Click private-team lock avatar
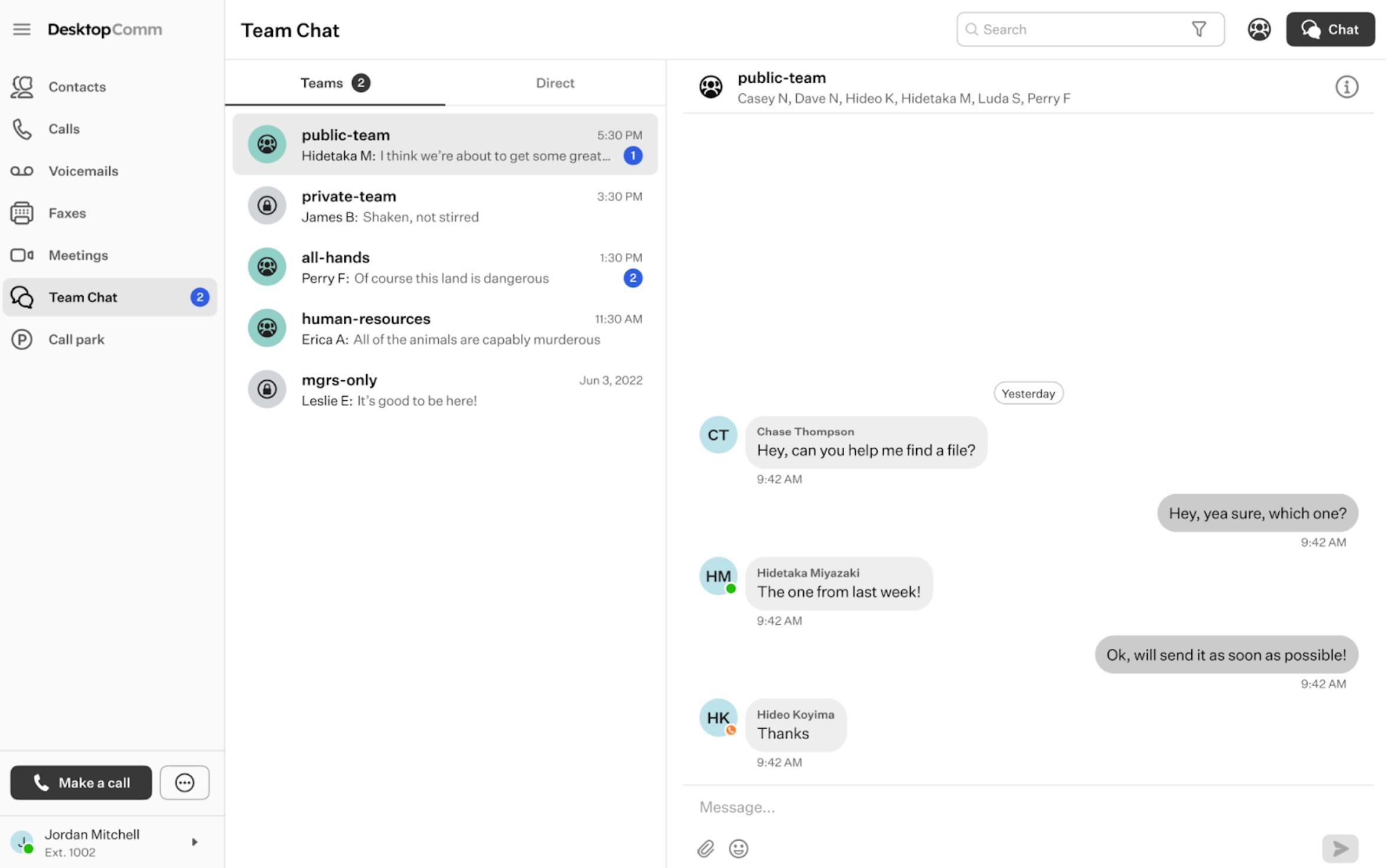1391x868 pixels. point(267,205)
